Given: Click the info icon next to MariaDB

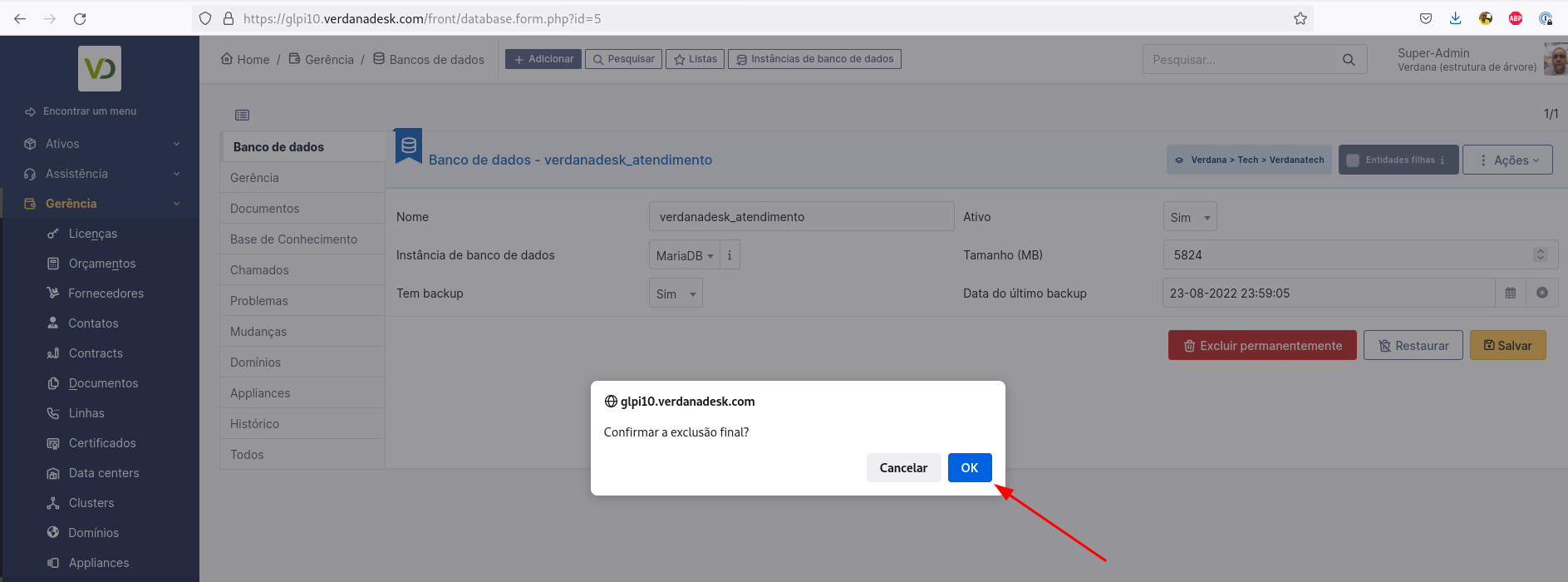Looking at the screenshot, I should [730, 255].
